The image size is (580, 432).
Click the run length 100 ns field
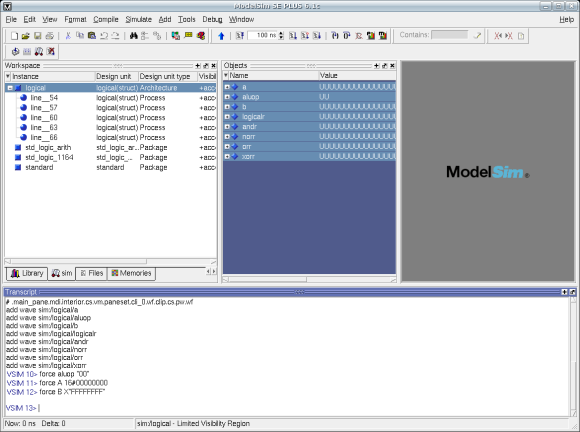click(x=263, y=36)
